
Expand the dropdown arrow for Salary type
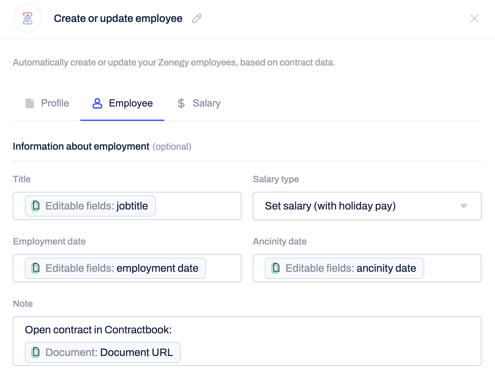coord(463,206)
